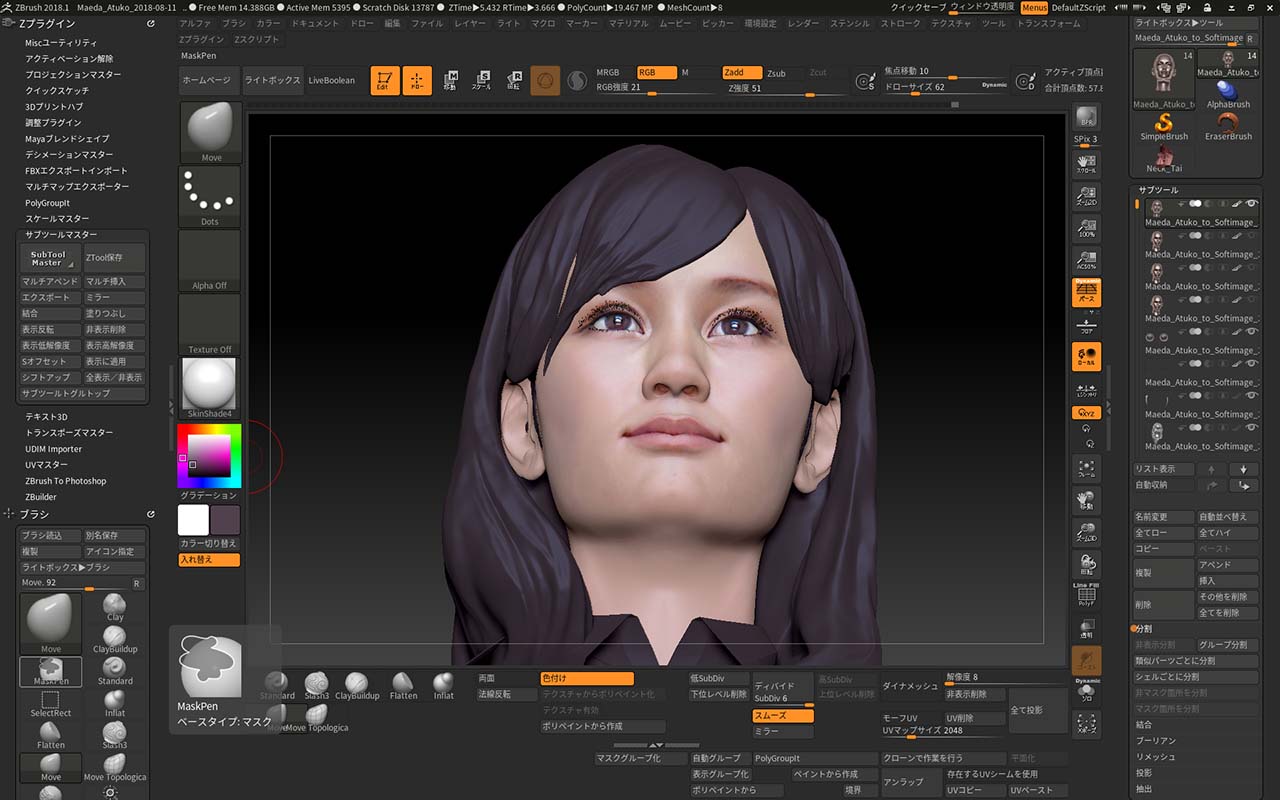Expand the ブーリアン section in subtool panel

pyautogui.click(x=1156, y=741)
